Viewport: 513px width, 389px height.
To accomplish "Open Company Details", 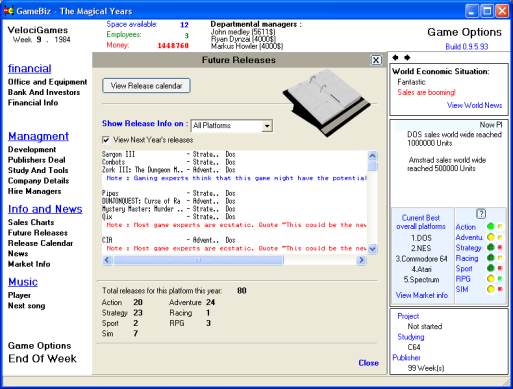I will click(38, 181).
